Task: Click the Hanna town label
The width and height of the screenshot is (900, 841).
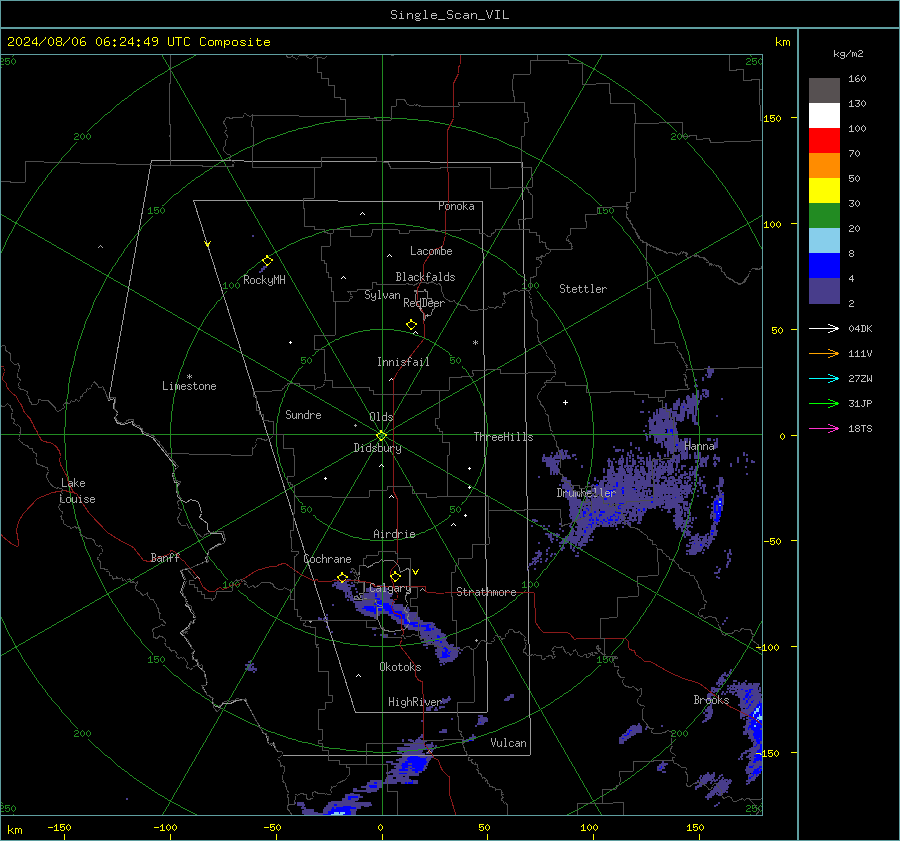Action: pyautogui.click(x=700, y=446)
